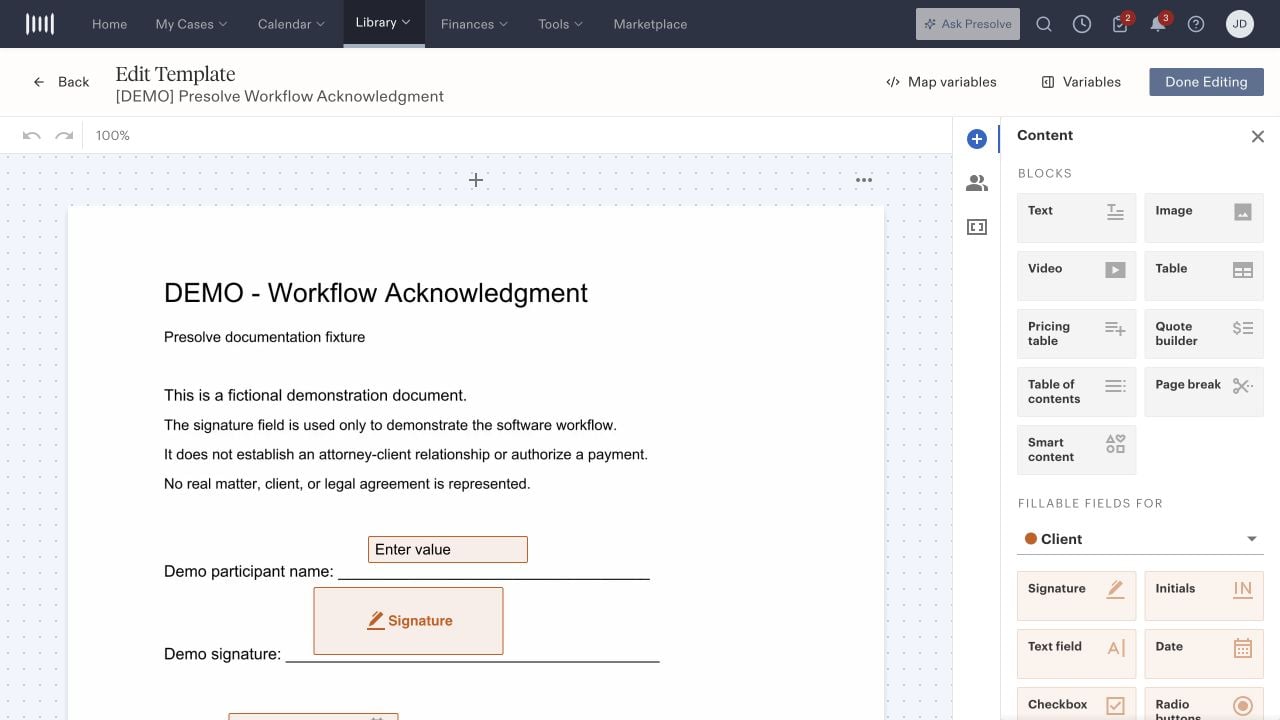Add a Text block
The image size is (1280, 720).
1076,218
